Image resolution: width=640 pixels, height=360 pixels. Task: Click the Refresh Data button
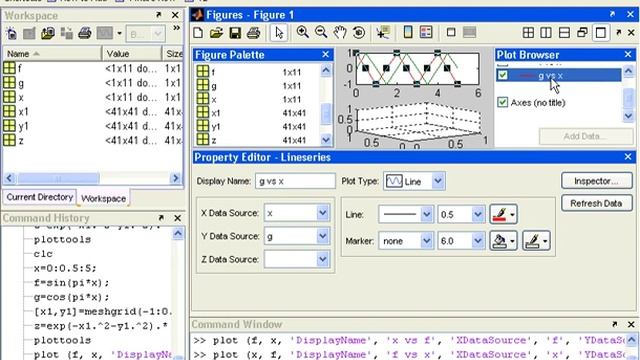[x=597, y=203]
